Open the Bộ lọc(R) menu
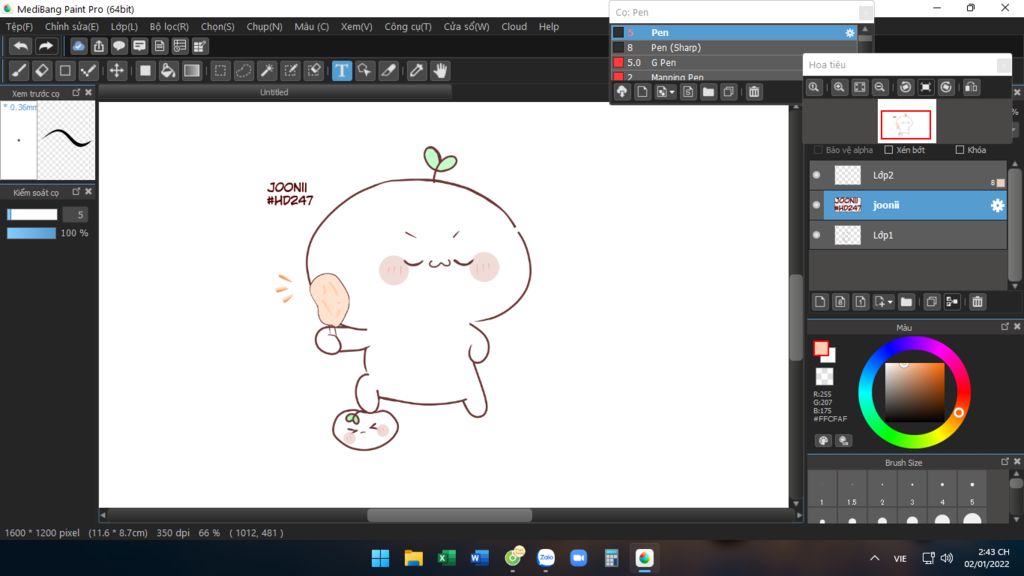The height and width of the screenshot is (576, 1024). click(x=169, y=27)
